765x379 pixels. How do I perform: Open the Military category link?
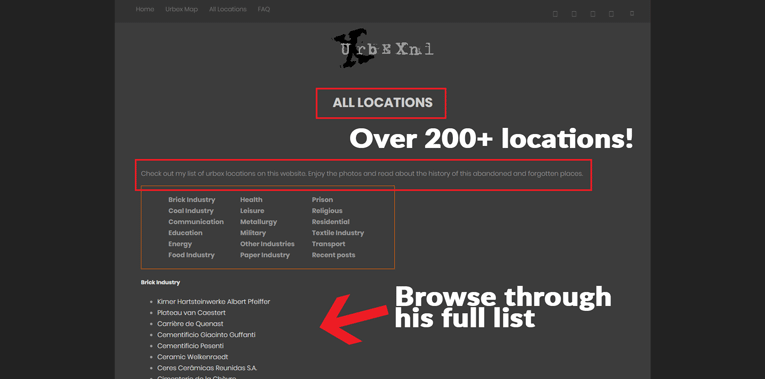pos(253,233)
